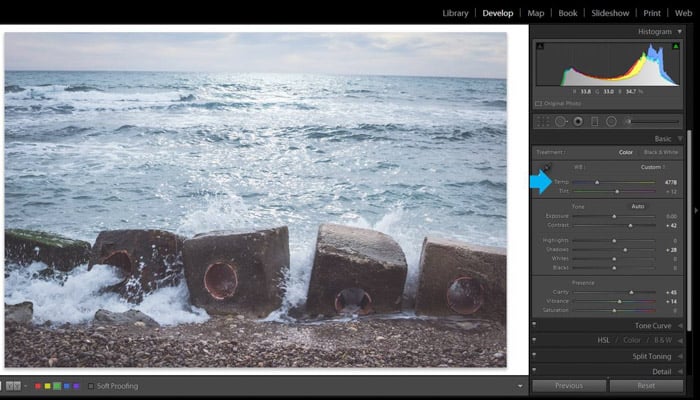Toggle the highlight clipping indicator in histogram
This screenshot has height=400, width=700.
click(677, 47)
